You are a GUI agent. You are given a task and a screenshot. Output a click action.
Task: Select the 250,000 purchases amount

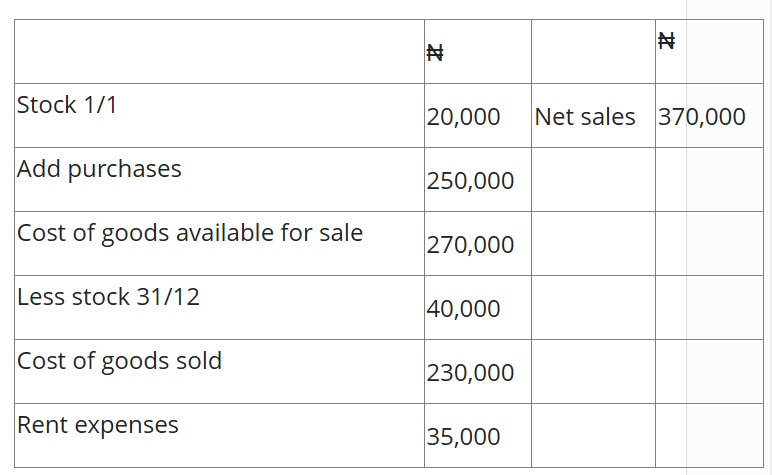click(x=470, y=181)
